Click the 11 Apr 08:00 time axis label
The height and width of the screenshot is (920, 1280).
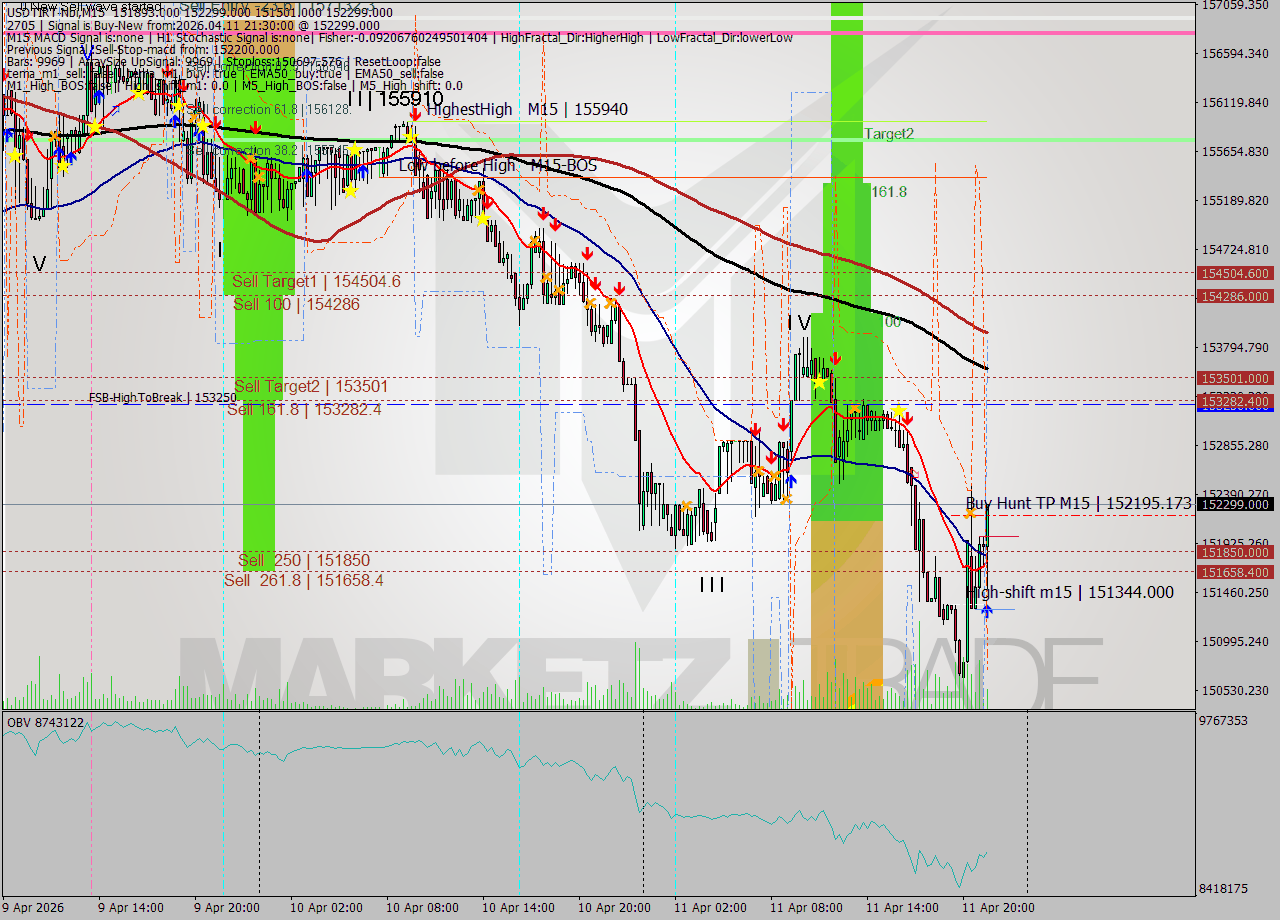[x=808, y=908]
